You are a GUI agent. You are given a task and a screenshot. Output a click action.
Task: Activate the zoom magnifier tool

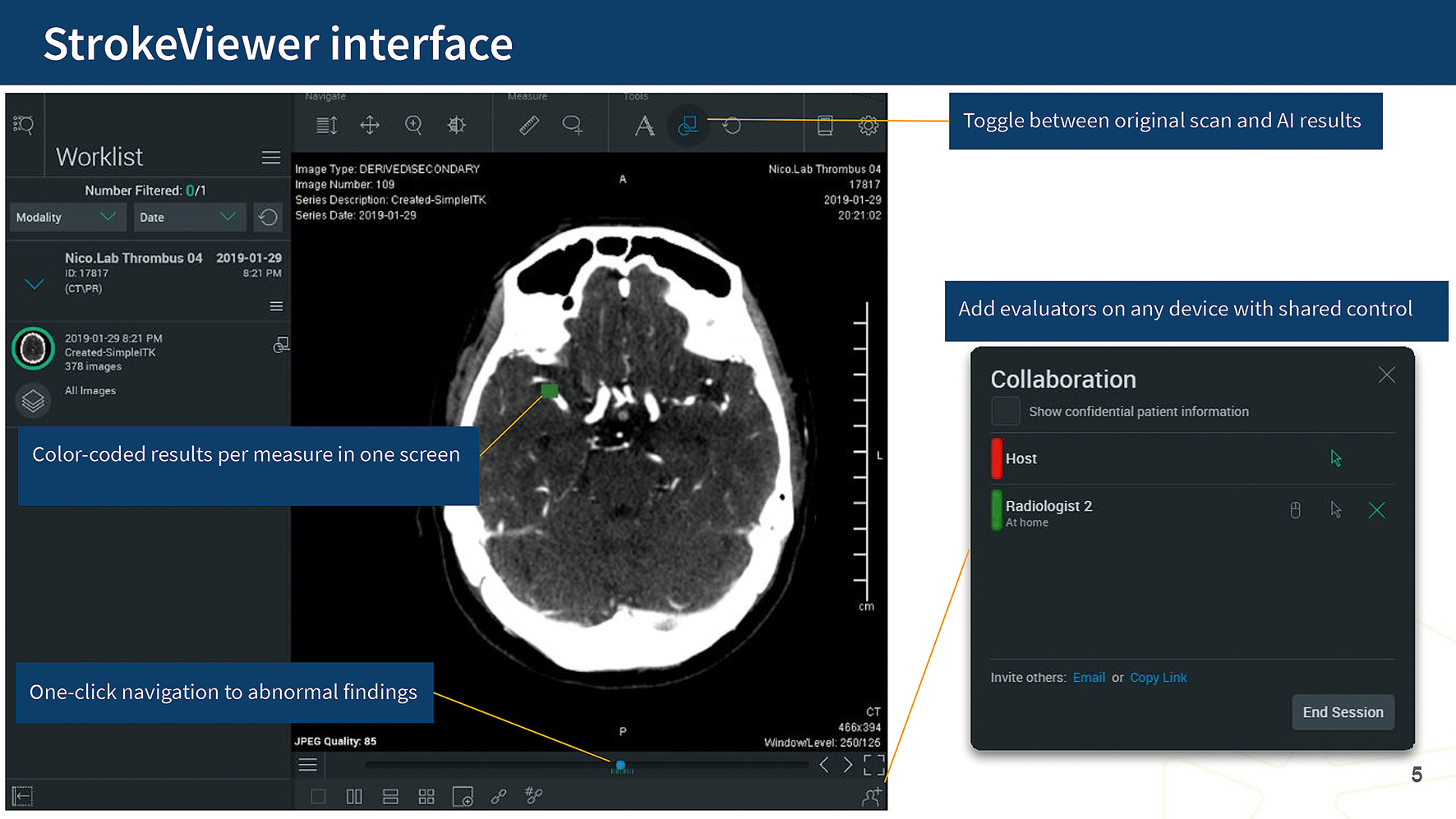point(413,125)
